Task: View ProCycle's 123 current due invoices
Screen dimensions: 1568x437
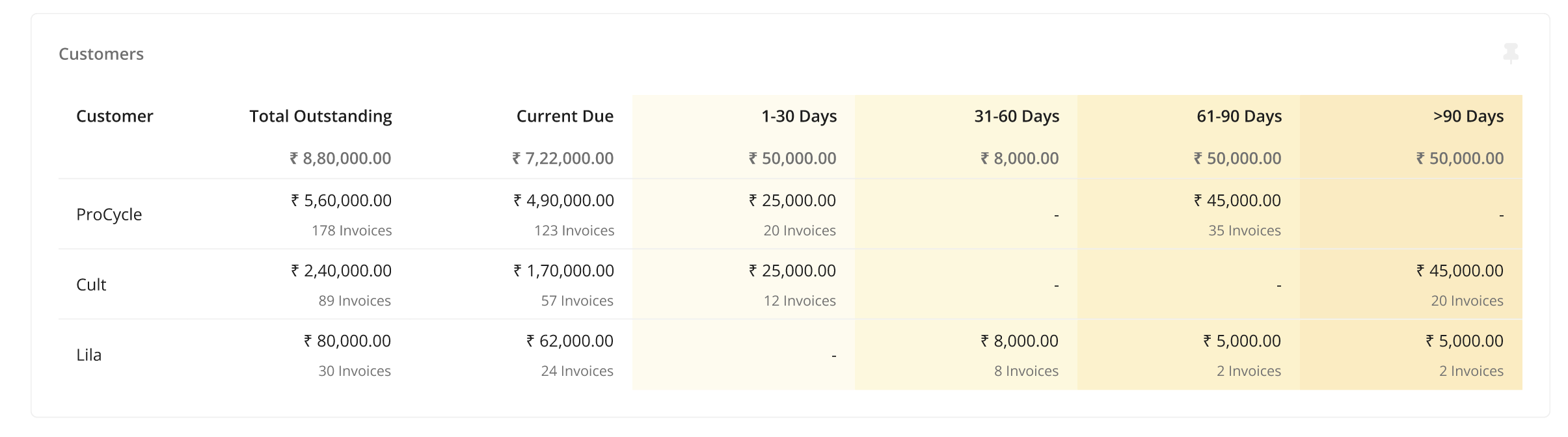Action: (x=574, y=231)
